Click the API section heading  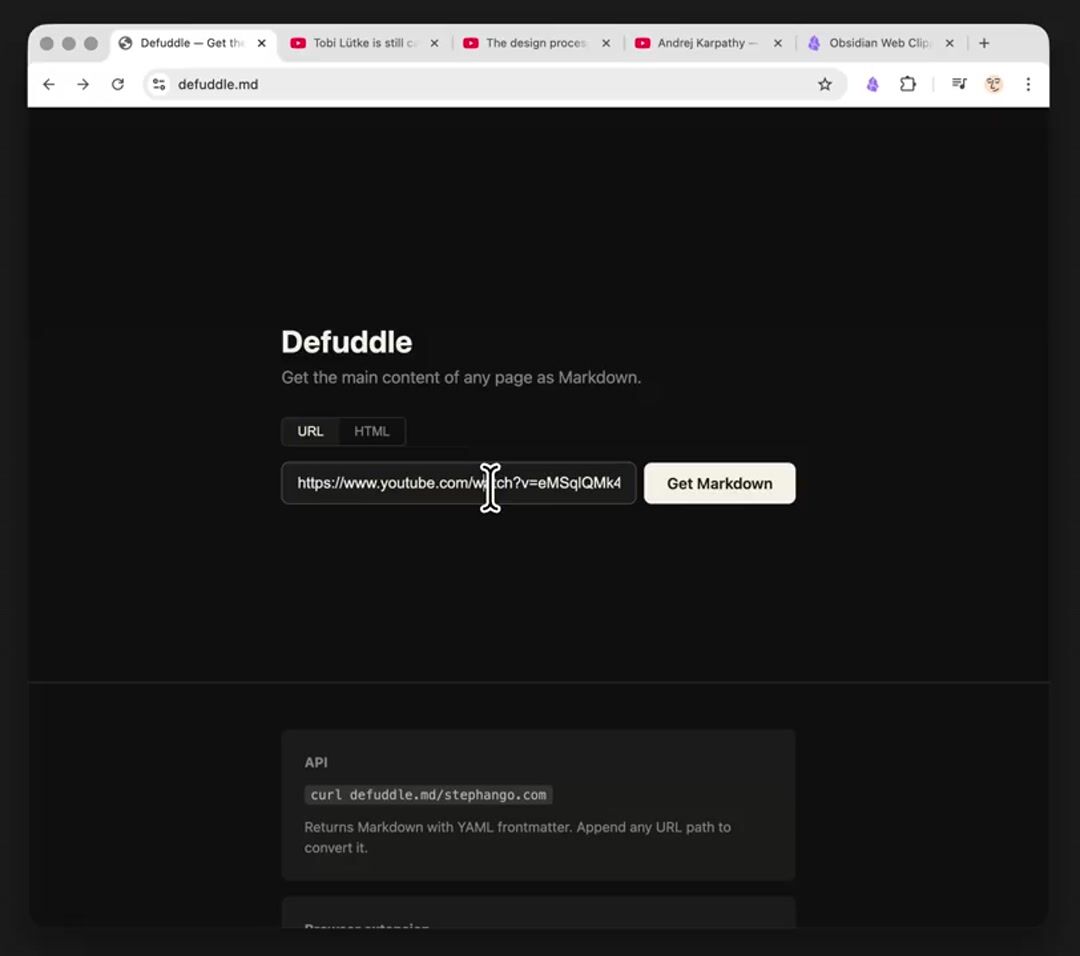315,762
